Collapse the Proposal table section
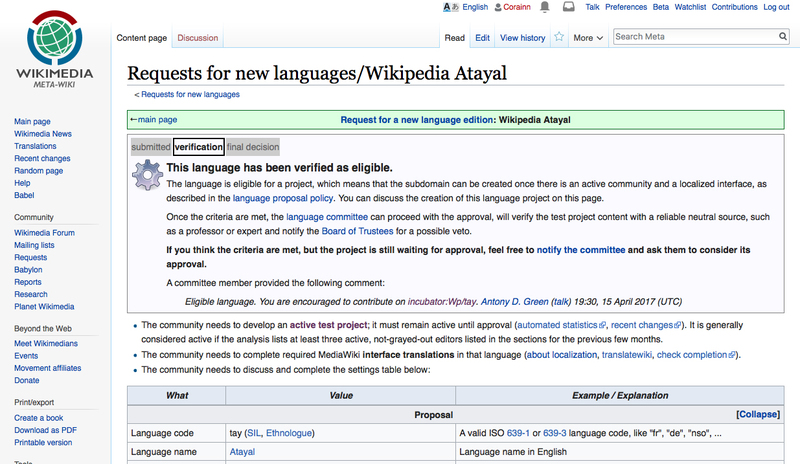The height and width of the screenshot is (464, 800). pos(758,414)
